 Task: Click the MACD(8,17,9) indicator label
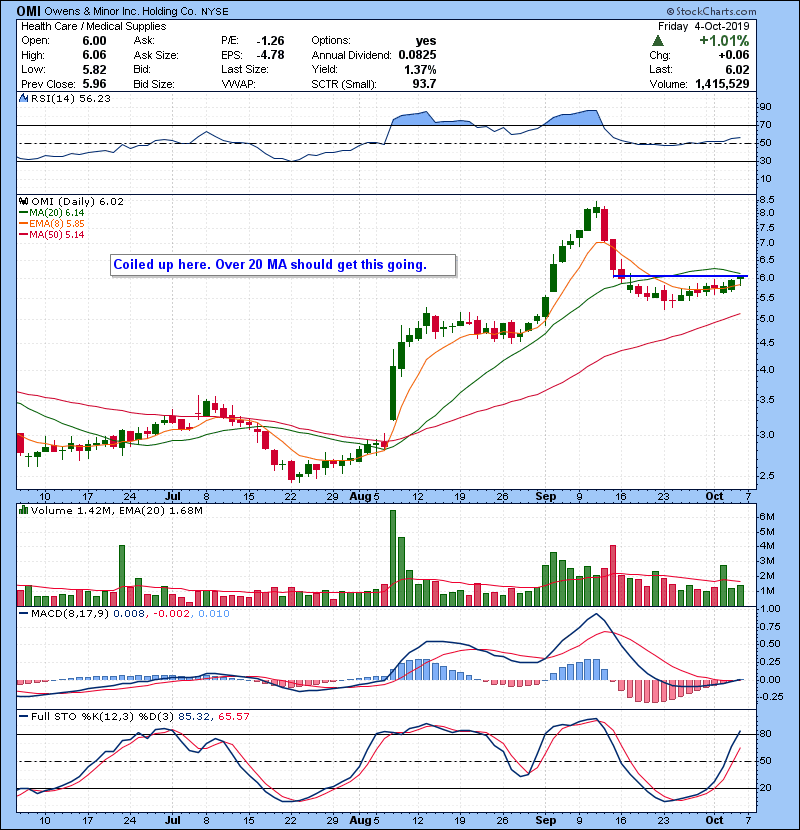(70, 614)
